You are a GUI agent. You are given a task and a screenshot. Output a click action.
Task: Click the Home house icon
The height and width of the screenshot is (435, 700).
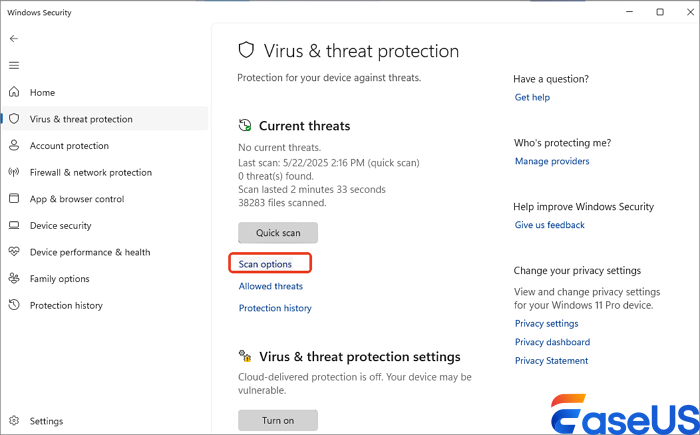pyautogui.click(x=14, y=93)
